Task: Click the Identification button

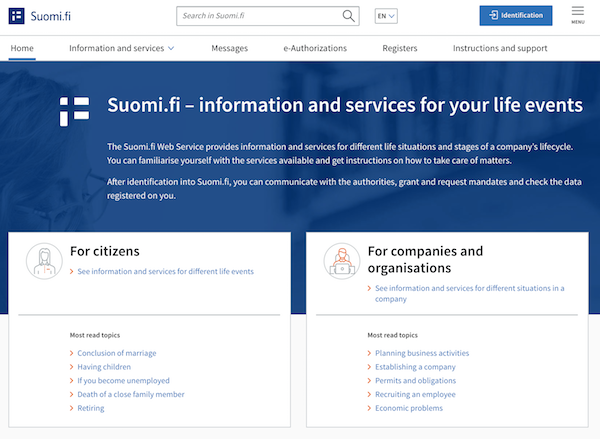Action: tap(516, 16)
